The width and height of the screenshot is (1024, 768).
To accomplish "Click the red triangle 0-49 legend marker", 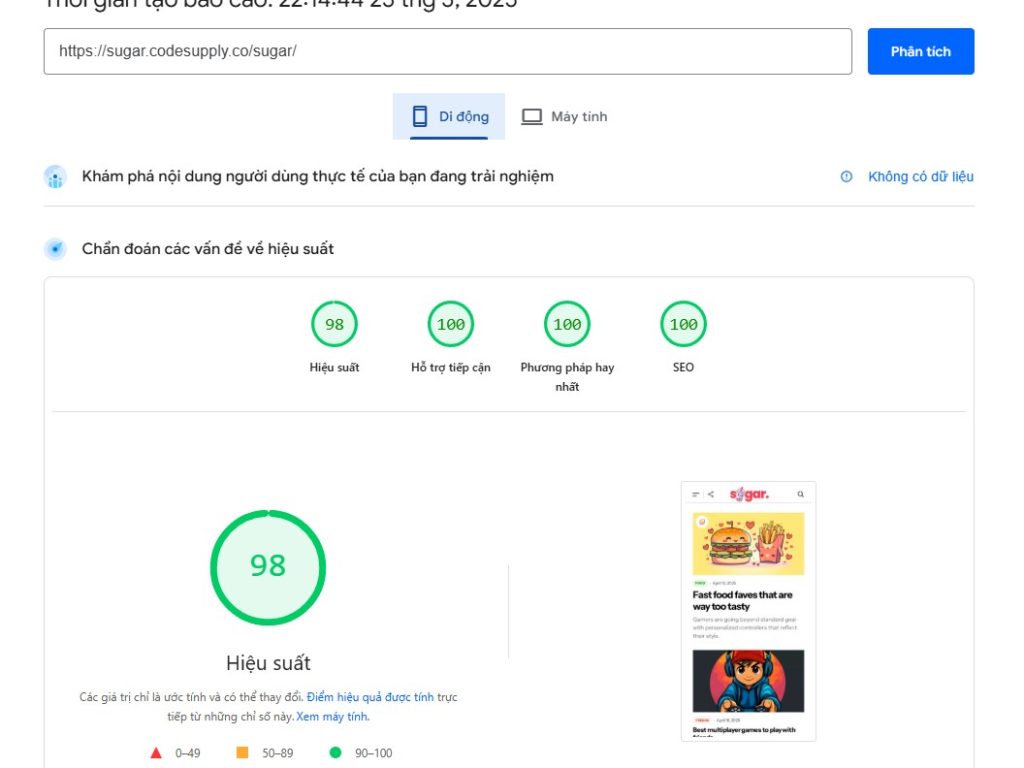I will [x=156, y=753].
